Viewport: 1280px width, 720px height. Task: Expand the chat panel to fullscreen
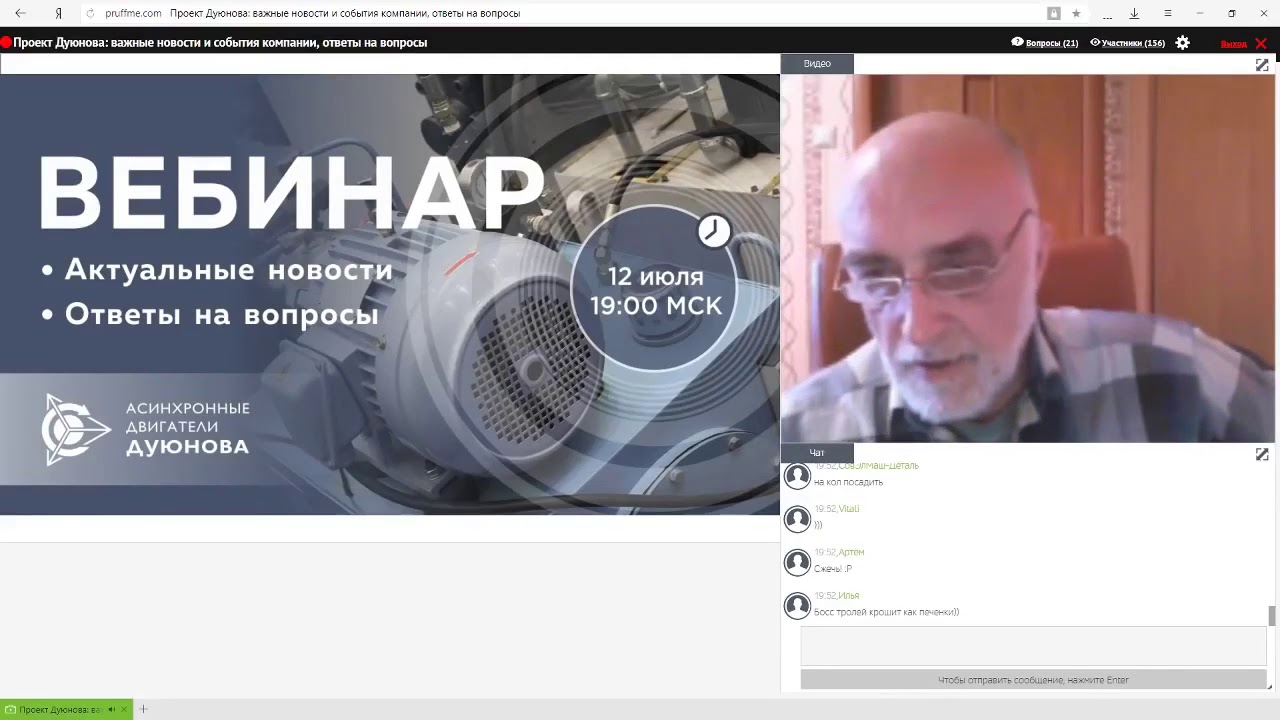click(x=1262, y=454)
